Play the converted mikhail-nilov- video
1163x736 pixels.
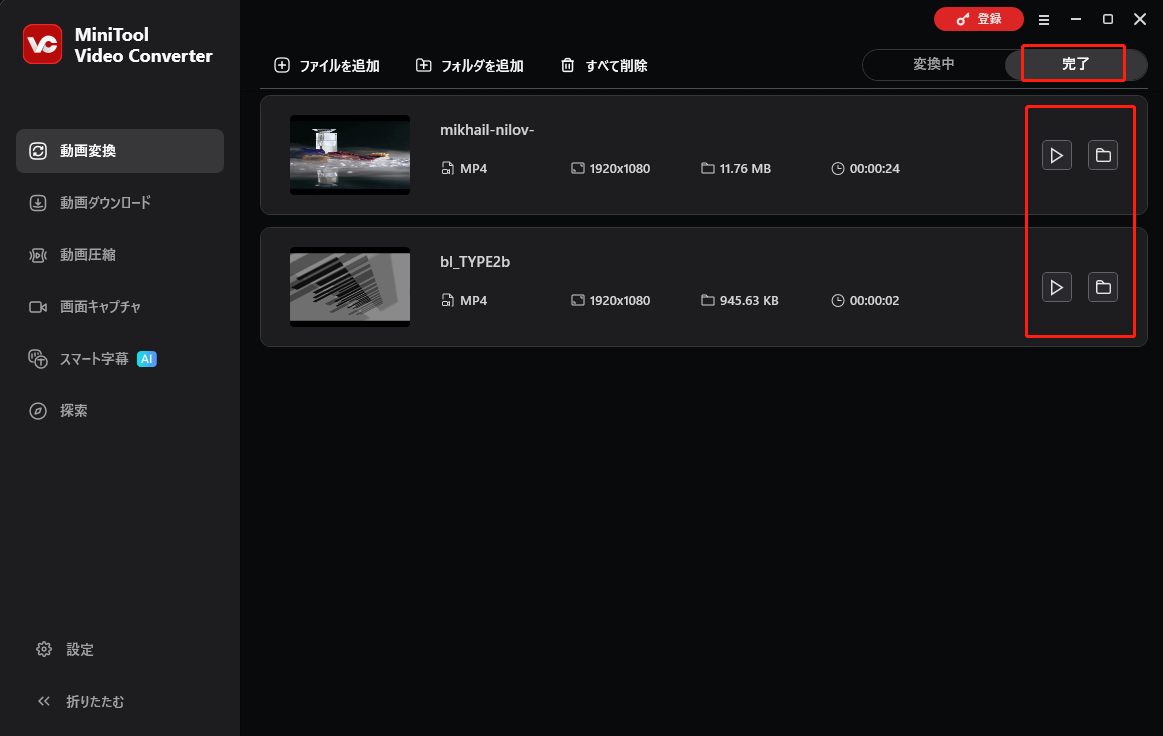click(1056, 154)
